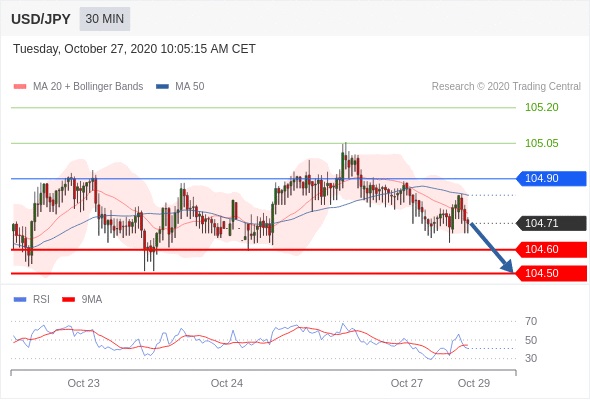
Task: Click the blue MA 50 color swatch
Action: pyautogui.click(x=163, y=87)
